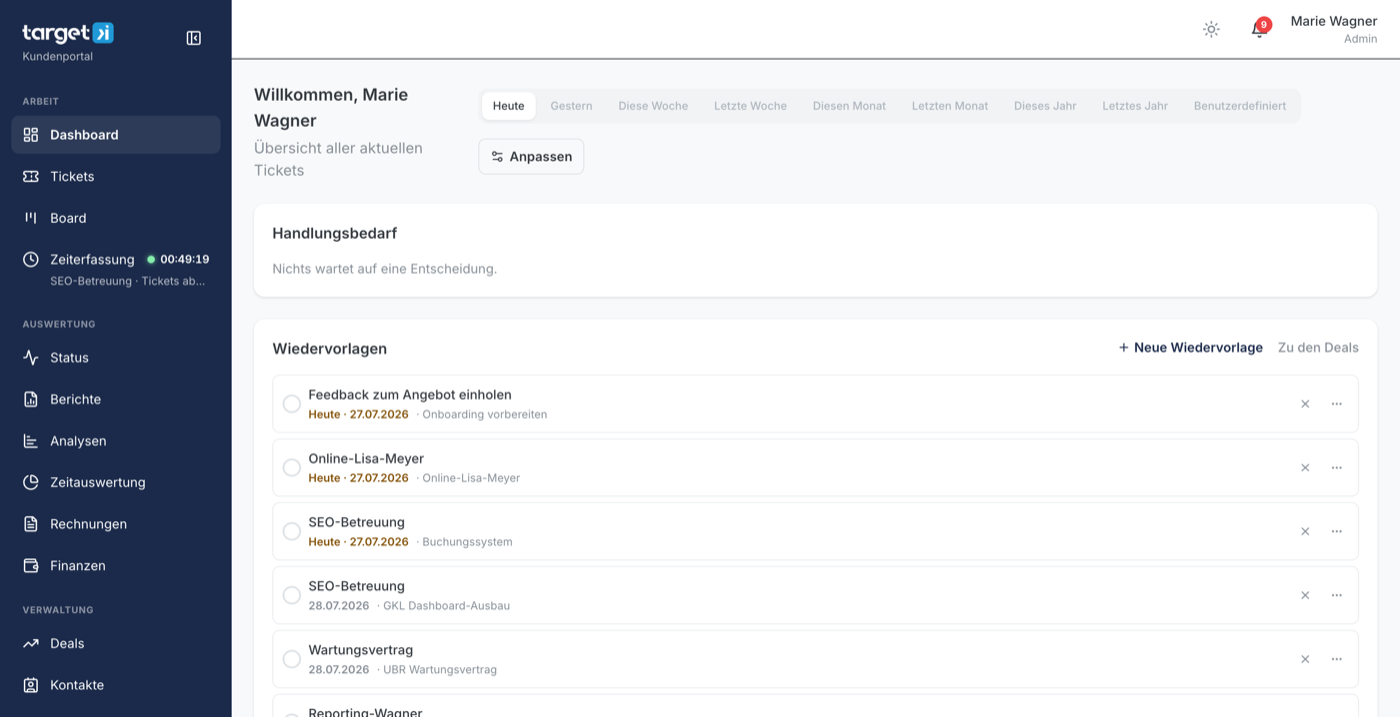Select the Diesen Monat tab

click(x=849, y=106)
